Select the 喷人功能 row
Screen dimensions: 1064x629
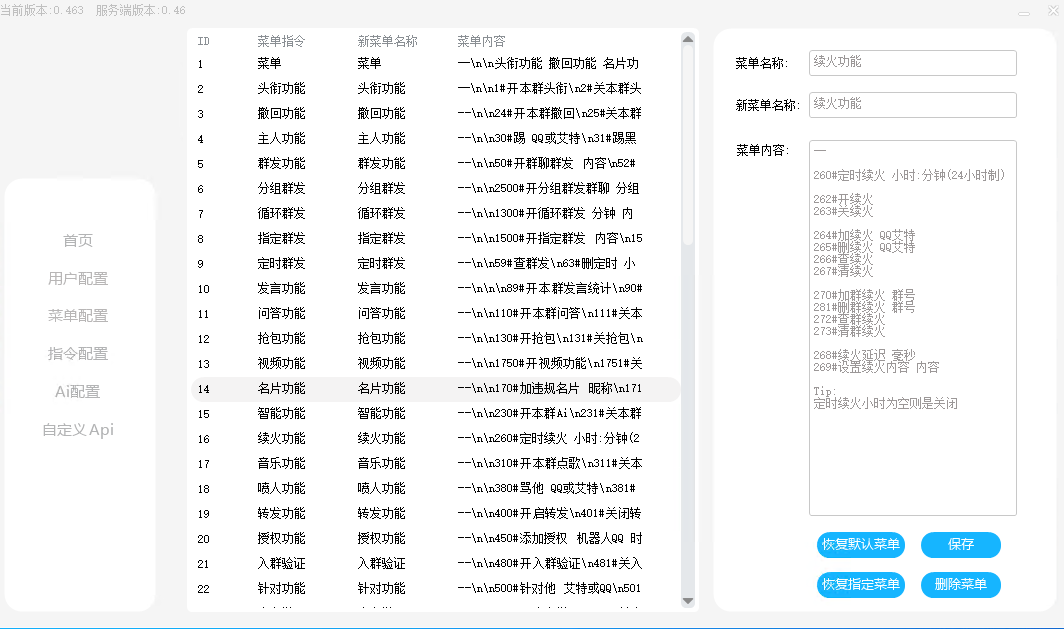[x=436, y=489]
